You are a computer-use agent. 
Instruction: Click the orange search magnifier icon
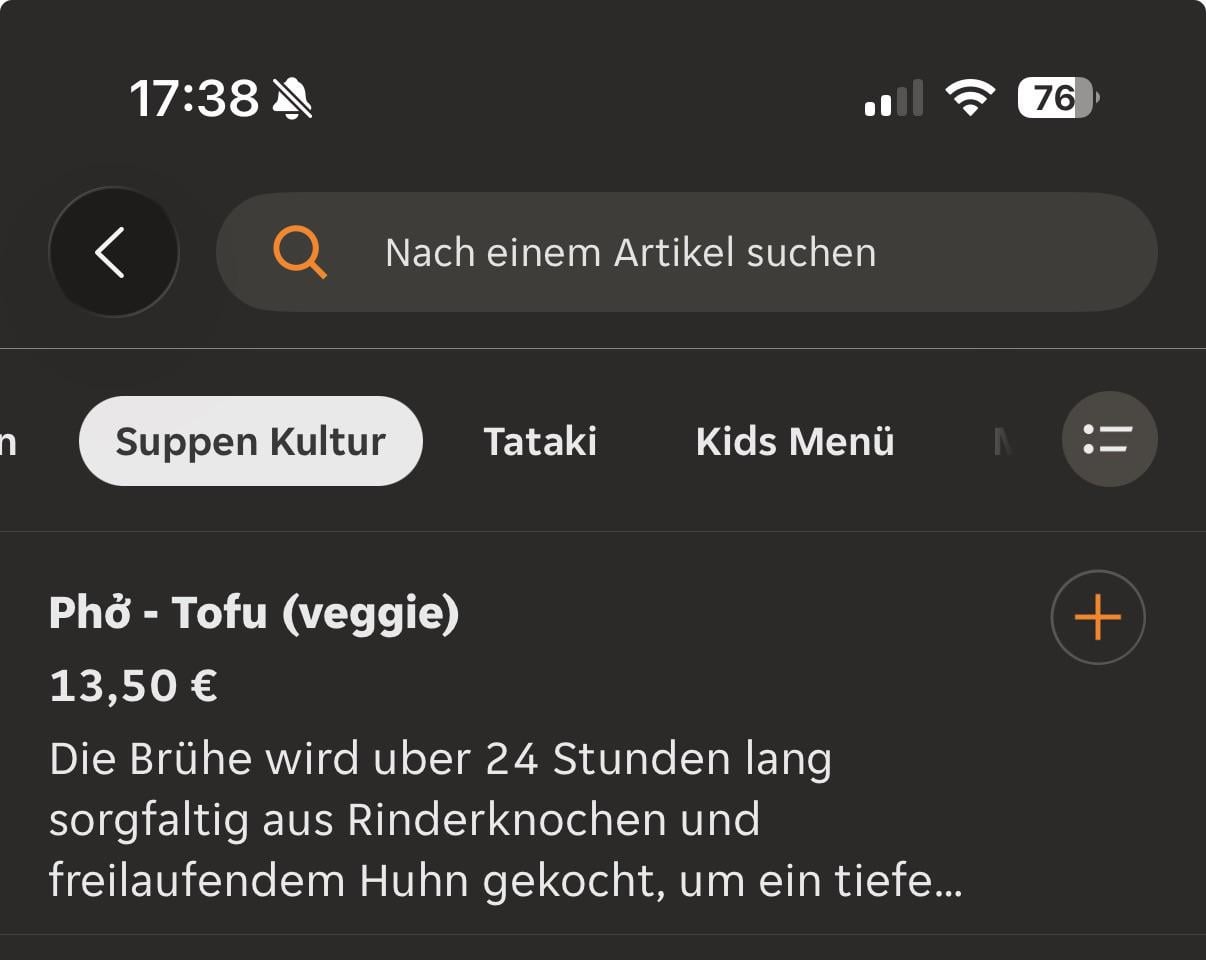pos(300,252)
